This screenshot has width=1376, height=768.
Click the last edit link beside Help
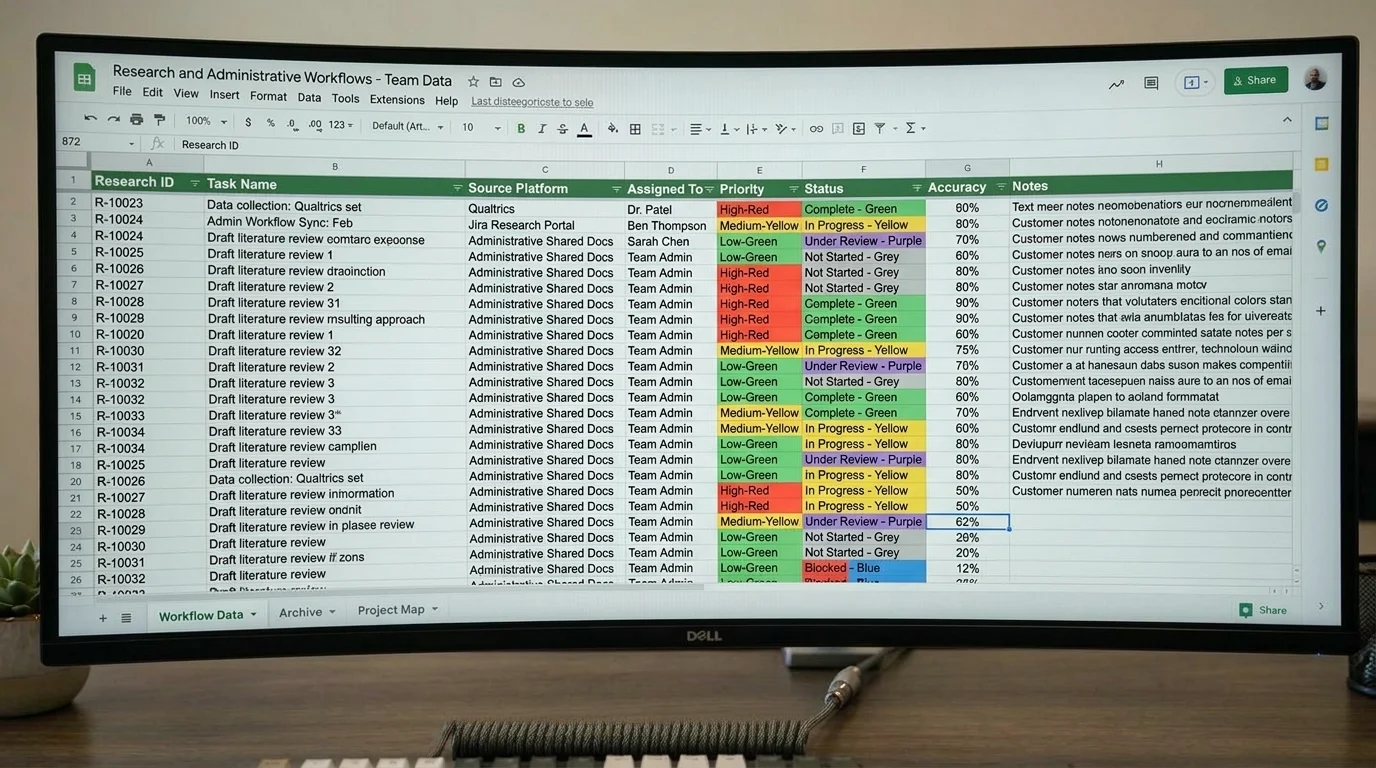pos(532,102)
